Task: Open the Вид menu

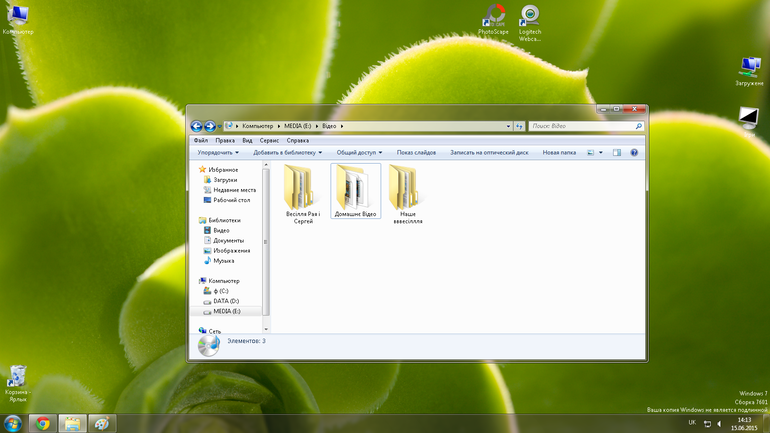Action: click(x=248, y=140)
